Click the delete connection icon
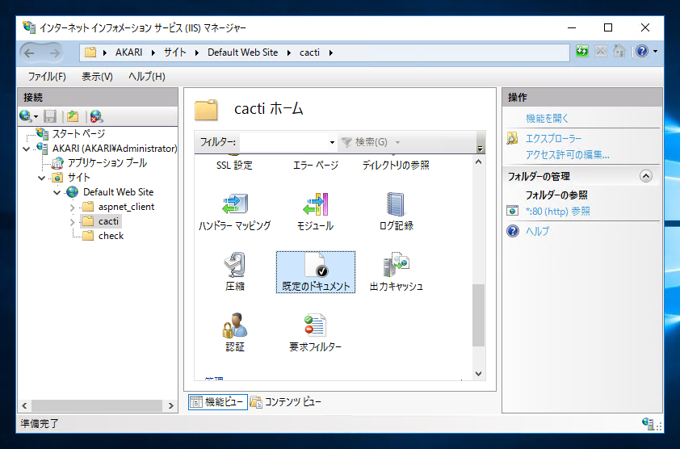Image resolution: width=680 pixels, height=449 pixels. [x=96, y=116]
